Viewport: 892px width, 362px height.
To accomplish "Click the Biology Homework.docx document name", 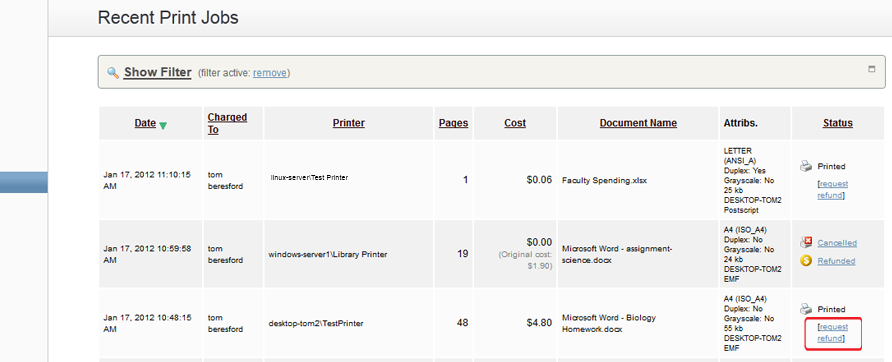I will click(609, 323).
